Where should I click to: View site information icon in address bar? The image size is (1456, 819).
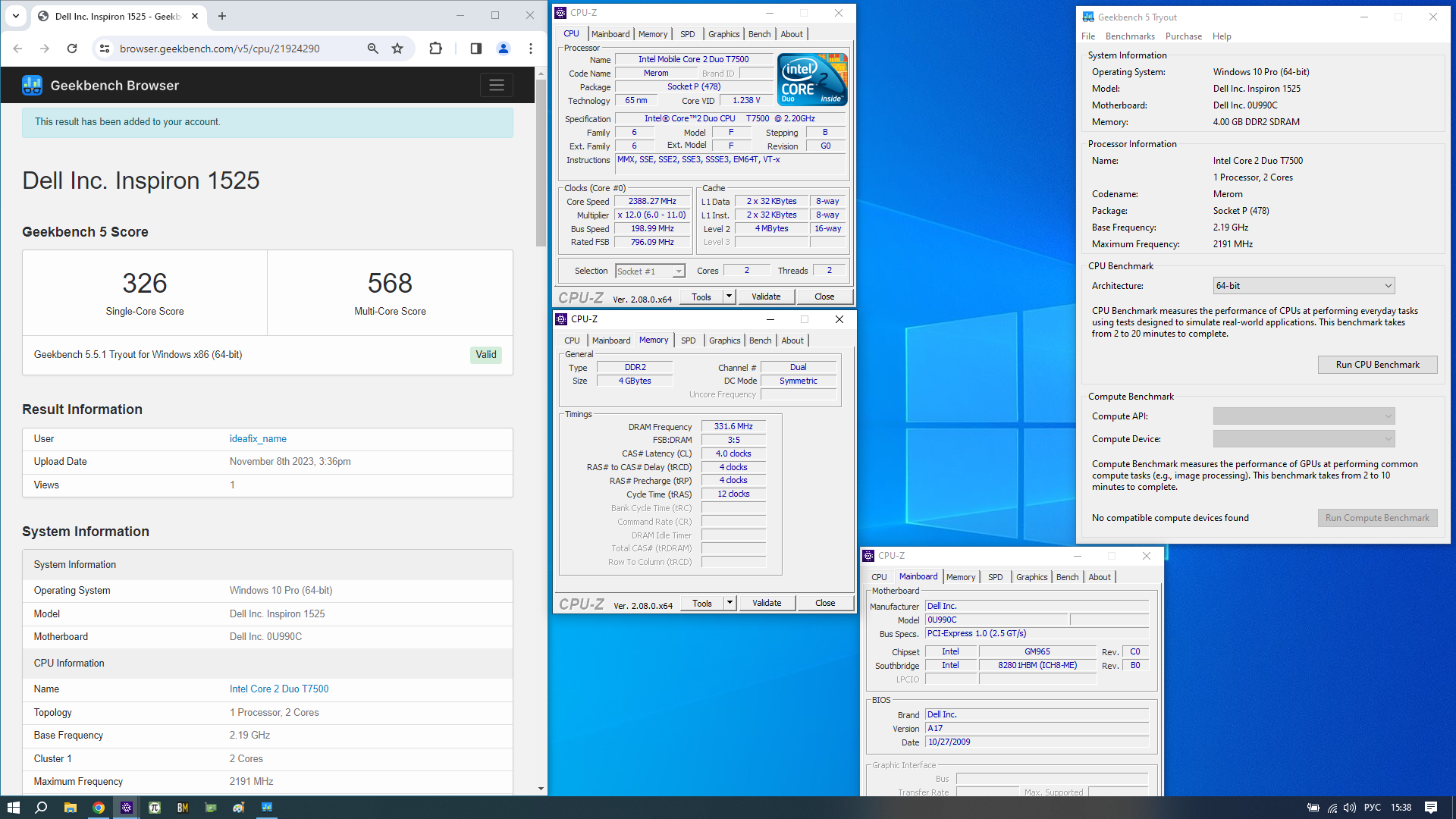coord(105,49)
